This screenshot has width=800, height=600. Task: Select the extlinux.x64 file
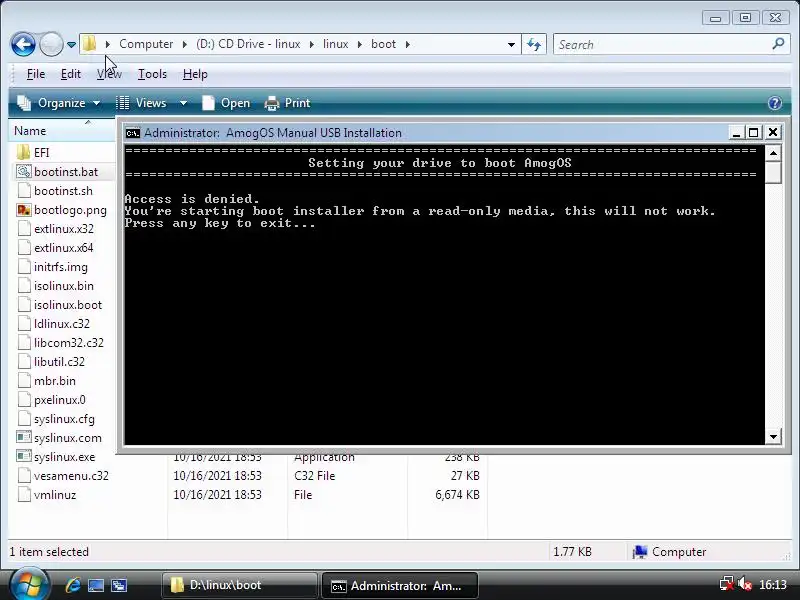click(x=56, y=248)
